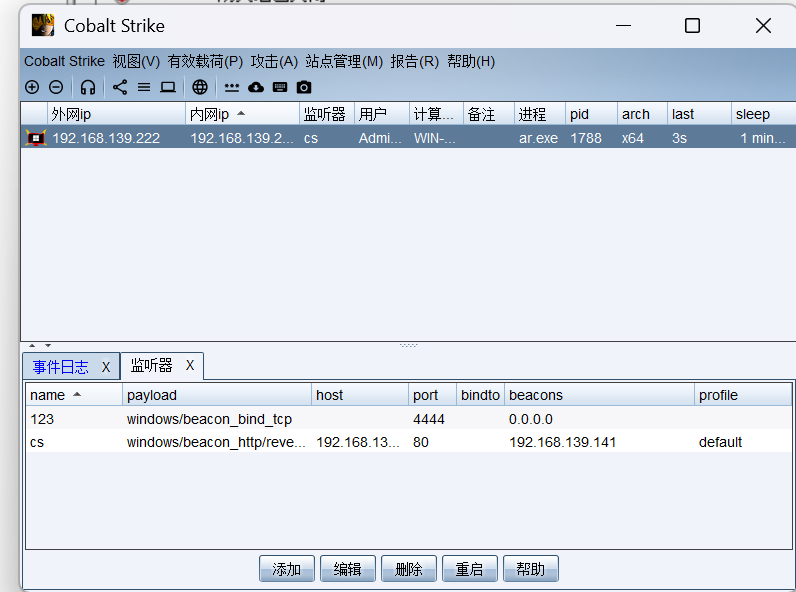
Task: Open the keystrokes keyboard icon
Action: pos(280,87)
